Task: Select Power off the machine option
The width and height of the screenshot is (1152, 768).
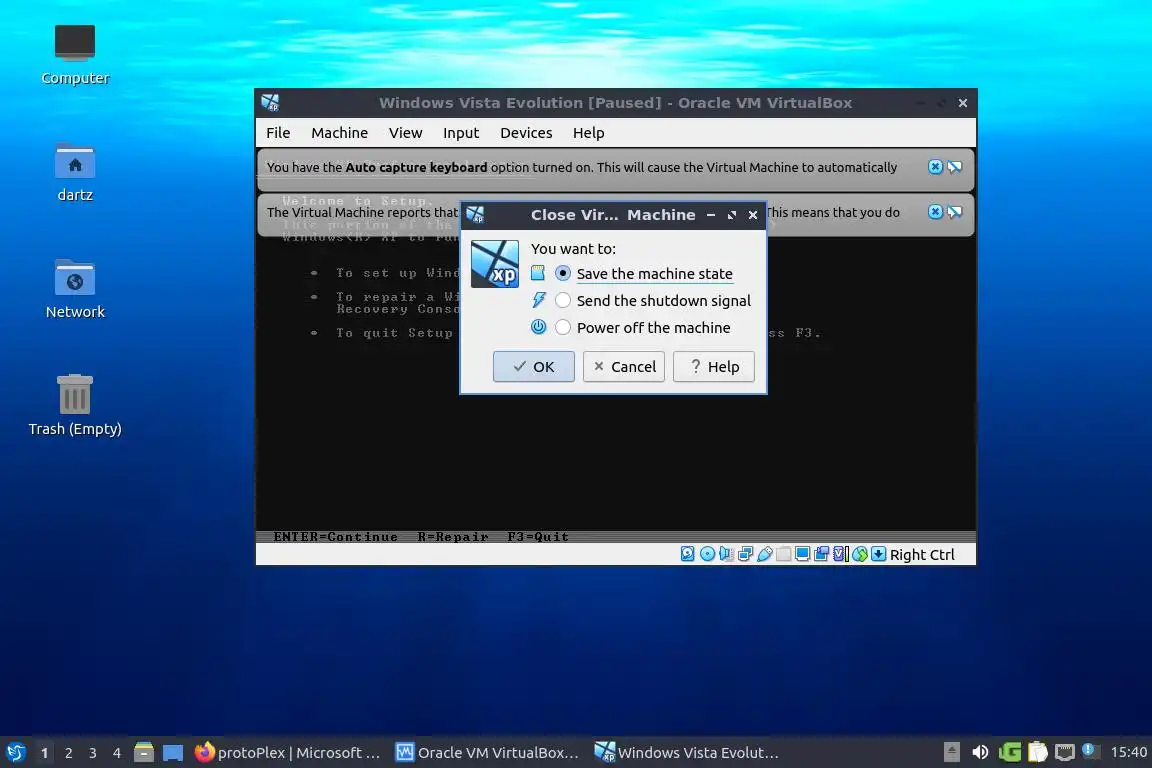Action: click(643, 328)
